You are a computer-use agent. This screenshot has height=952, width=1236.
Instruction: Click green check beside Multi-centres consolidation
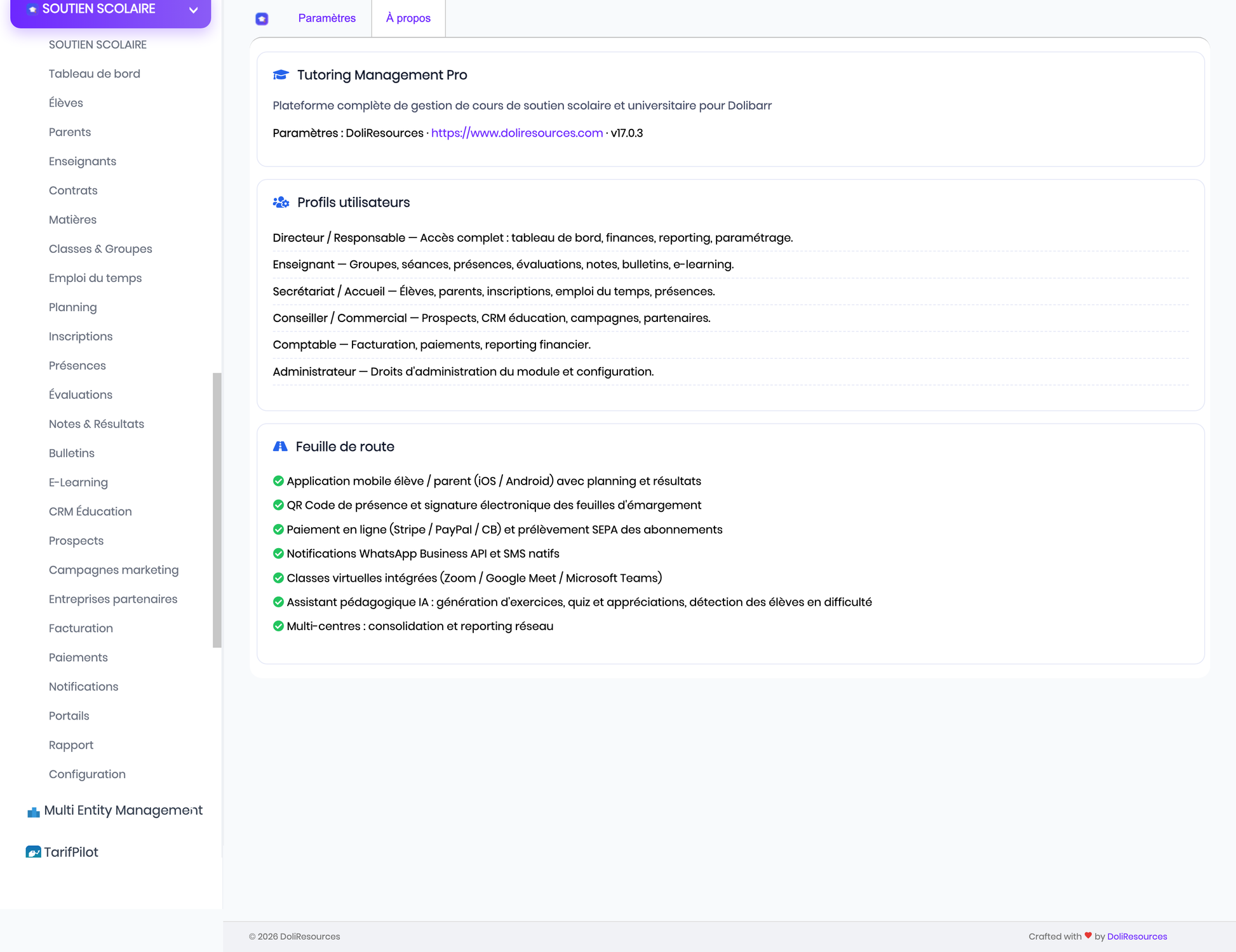point(278,626)
